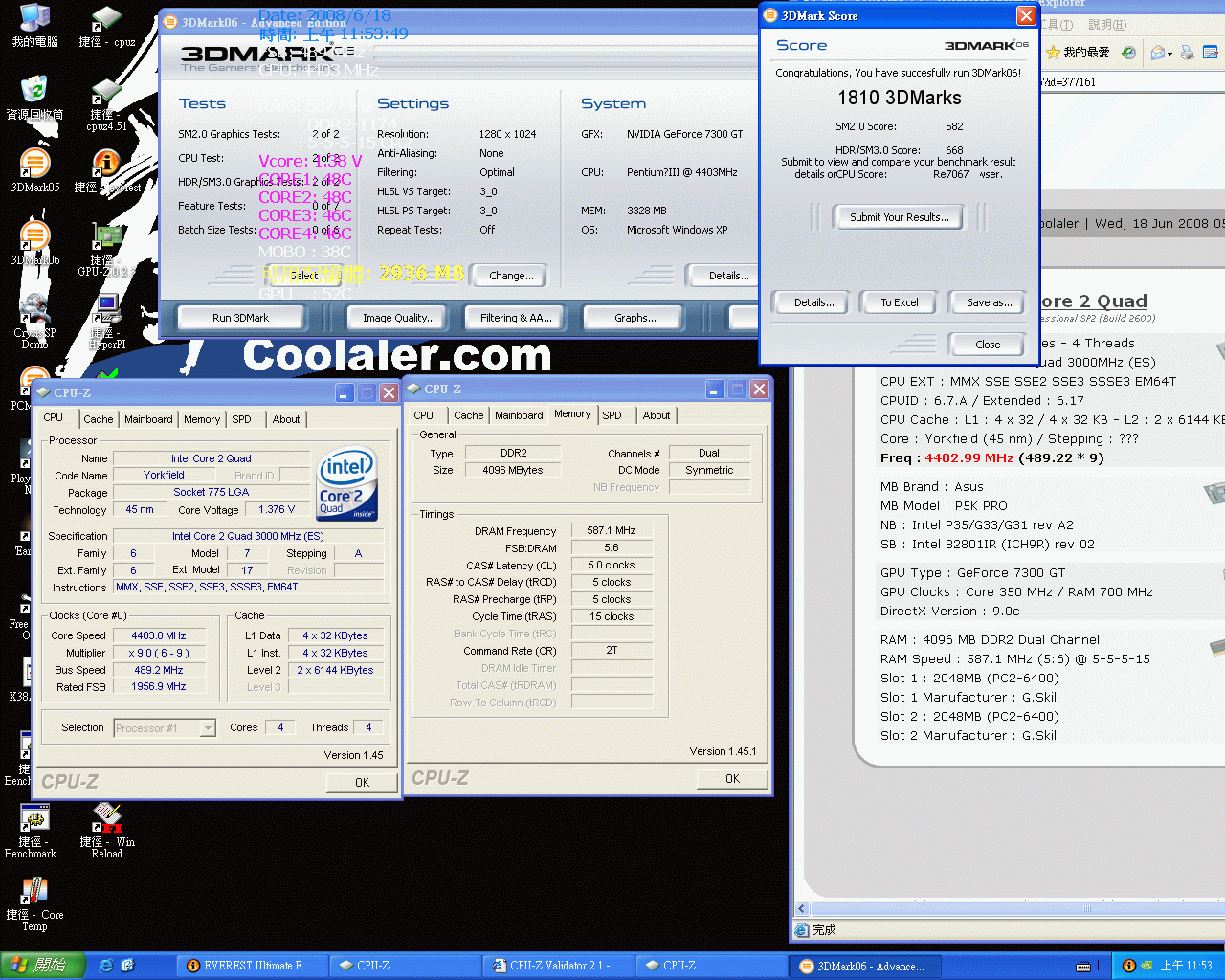The image size is (1225, 980).
Task: Select the Core Temp desktop shortcut
Action: click(x=34, y=903)
